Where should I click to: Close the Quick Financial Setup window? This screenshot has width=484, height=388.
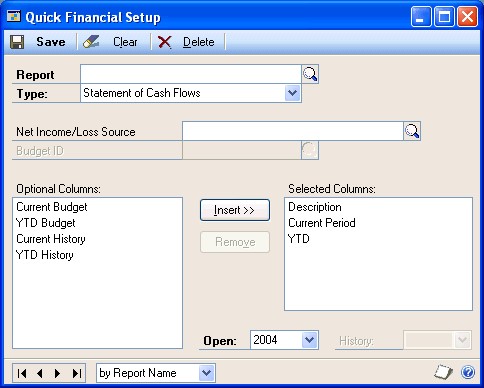click(x=467, y=17)
